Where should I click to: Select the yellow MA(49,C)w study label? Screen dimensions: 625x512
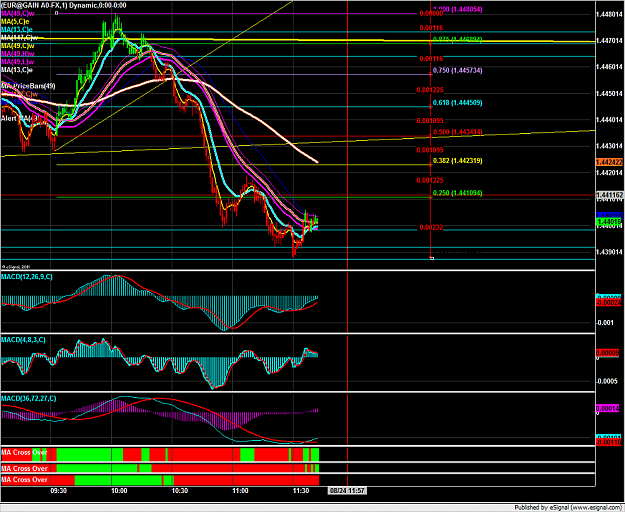18,45
